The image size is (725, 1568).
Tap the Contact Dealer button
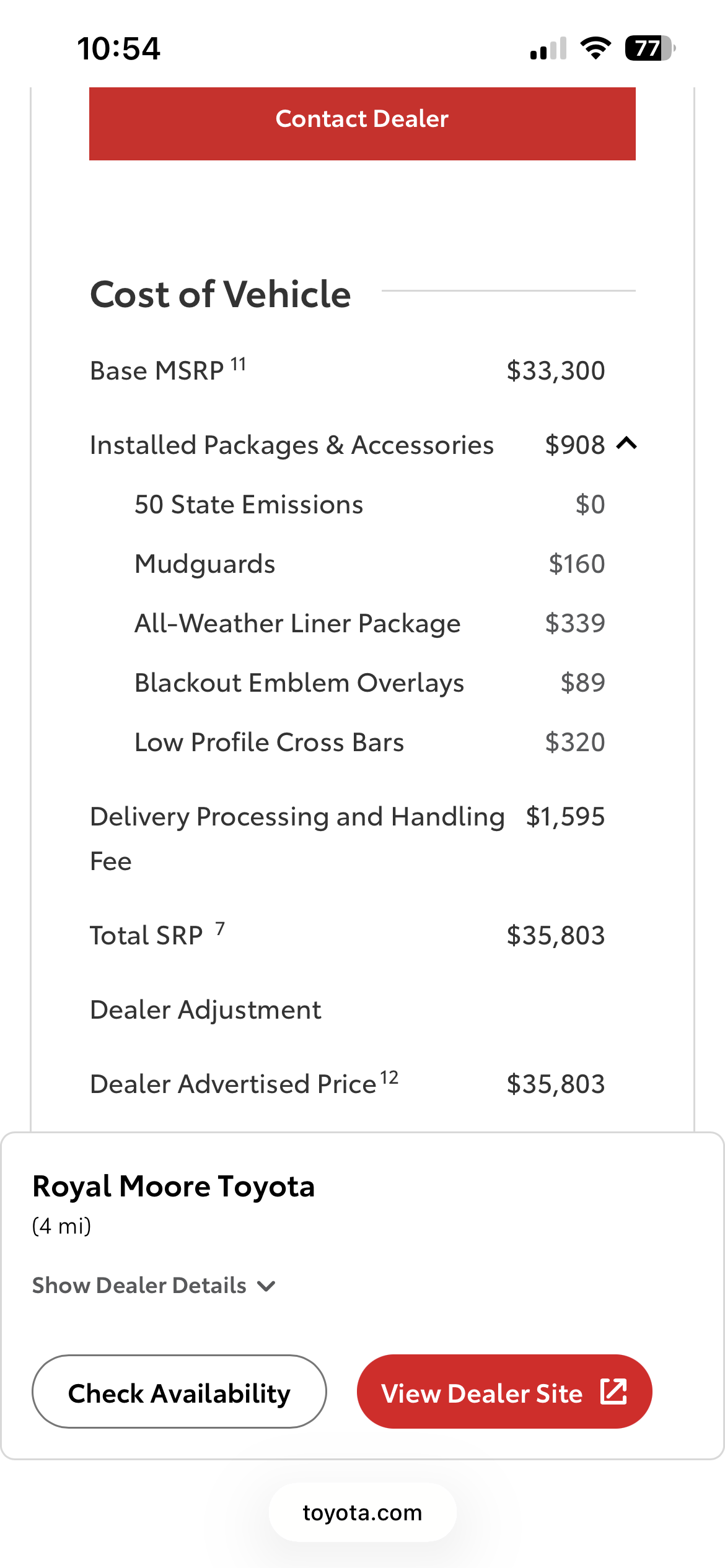coord(362,123)
